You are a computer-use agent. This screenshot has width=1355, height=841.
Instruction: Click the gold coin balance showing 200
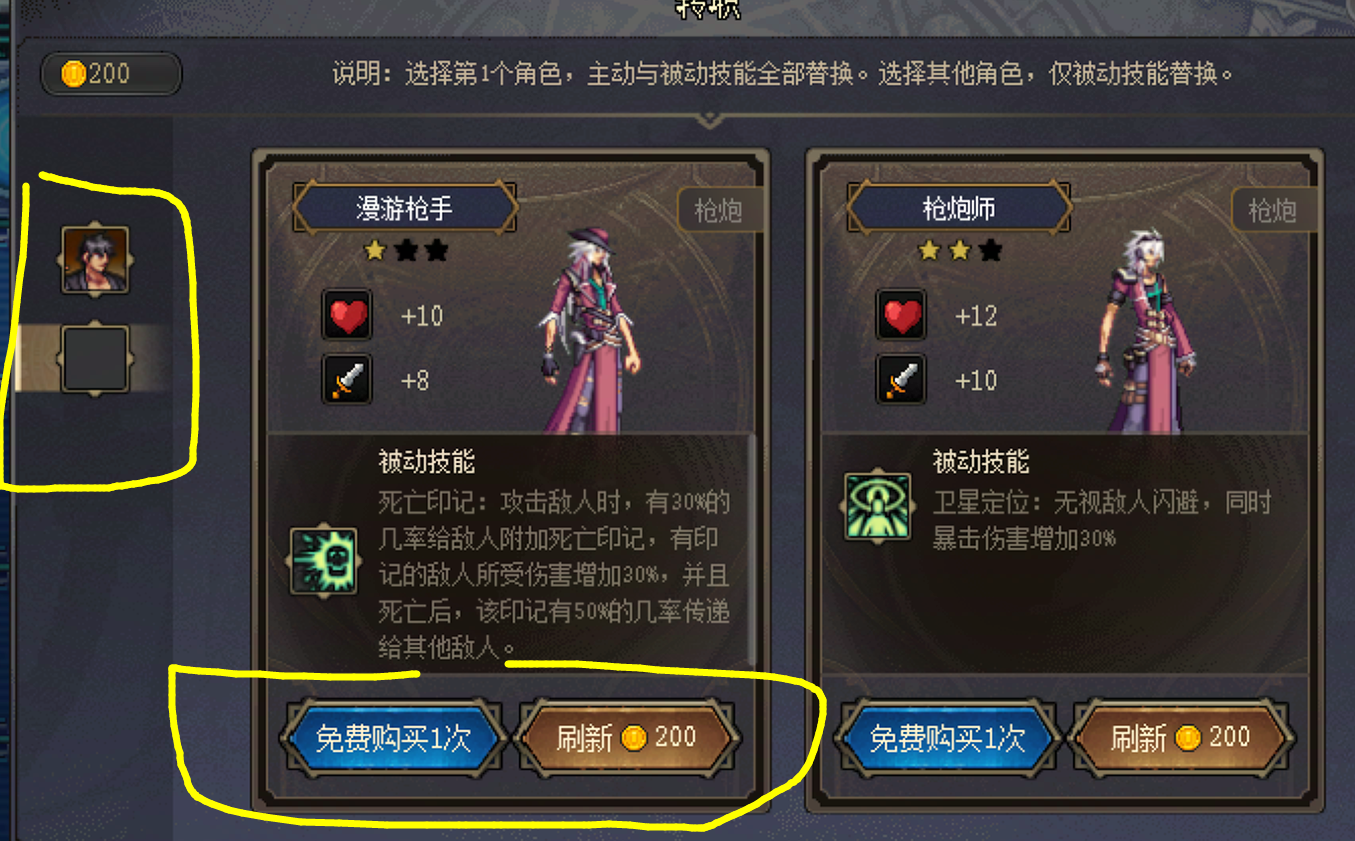pyautogui.click(x=111, y=74)
